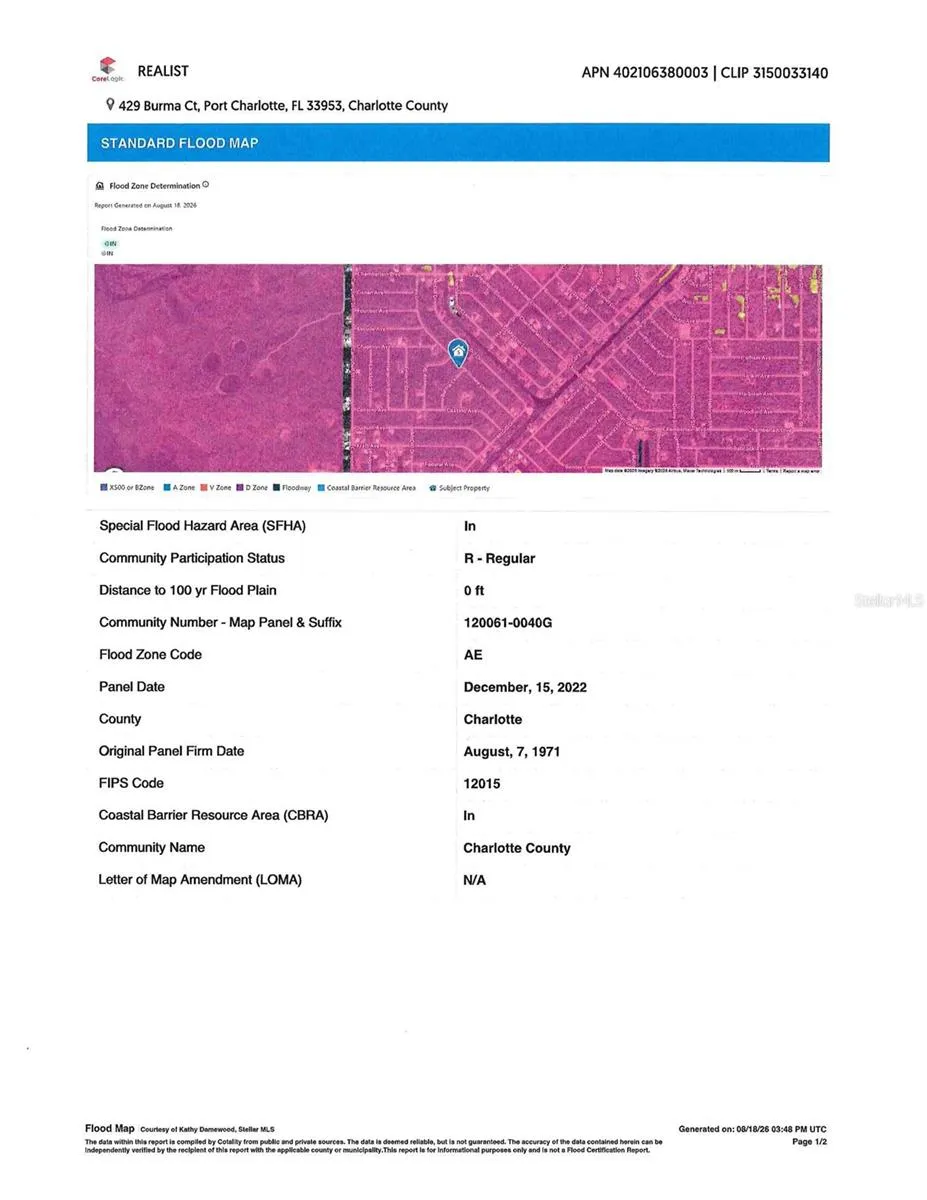Click the Floodway legend swatch
The height and width of the screenshot is (1200, 927).
276,488
